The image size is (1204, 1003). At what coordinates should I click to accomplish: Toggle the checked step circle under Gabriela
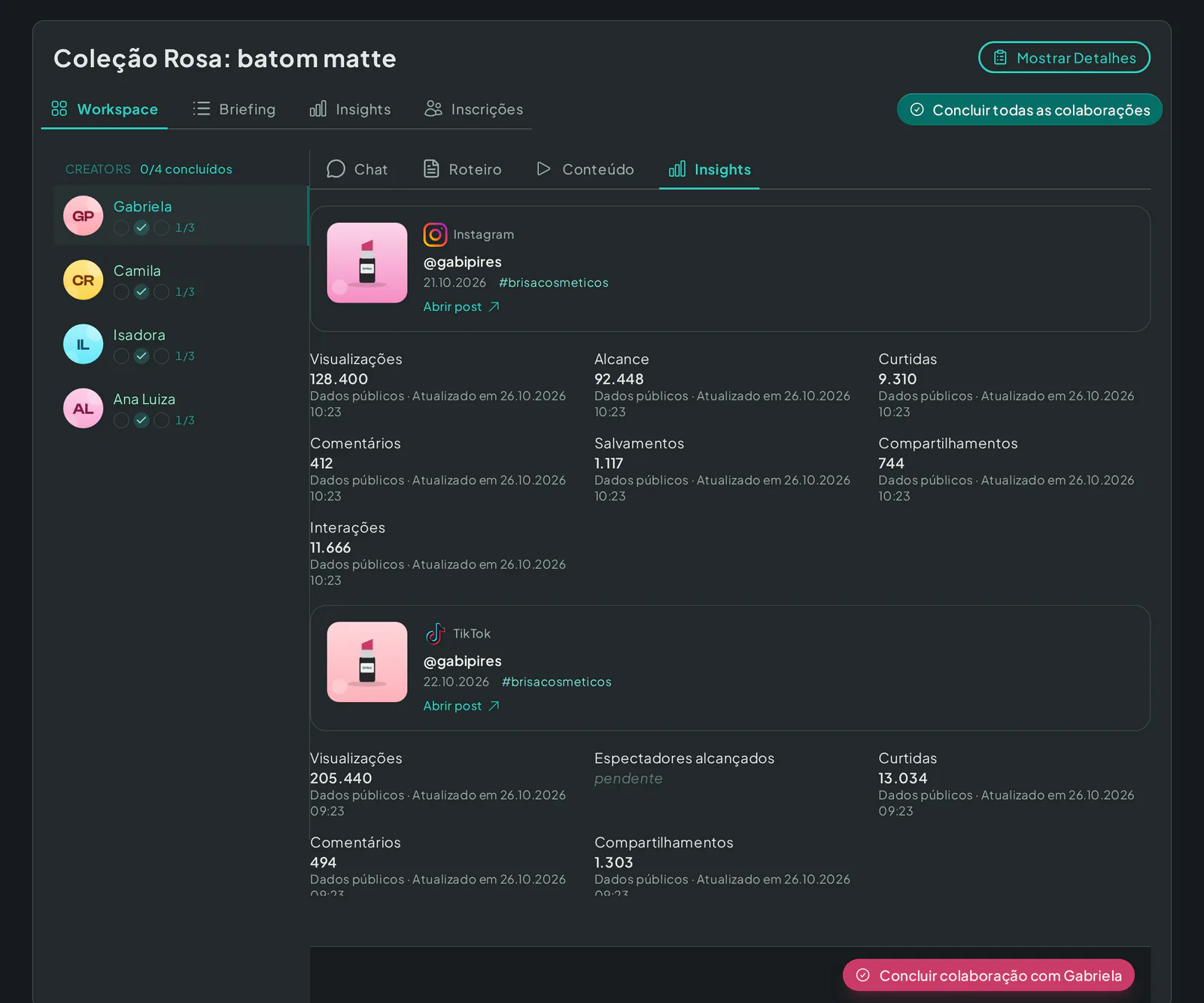coord(141,228)
